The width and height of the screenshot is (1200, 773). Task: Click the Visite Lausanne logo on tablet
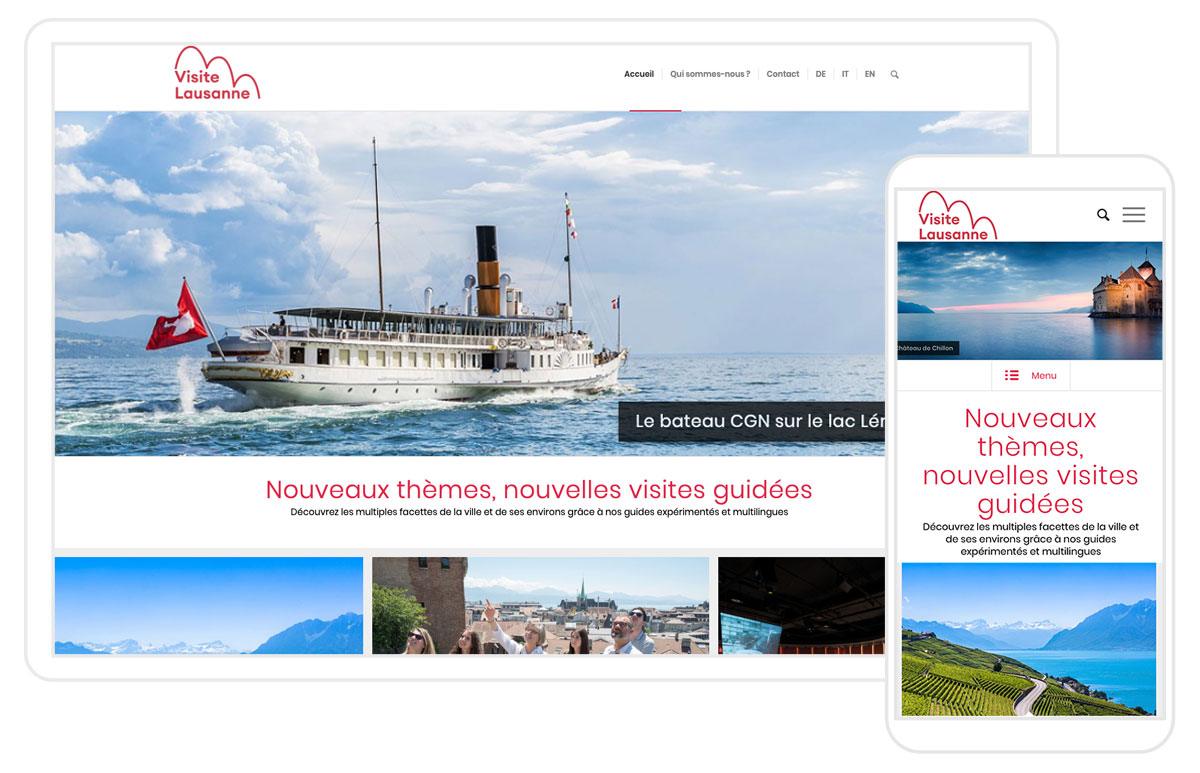pyautogui.click(x=217, y=73)
